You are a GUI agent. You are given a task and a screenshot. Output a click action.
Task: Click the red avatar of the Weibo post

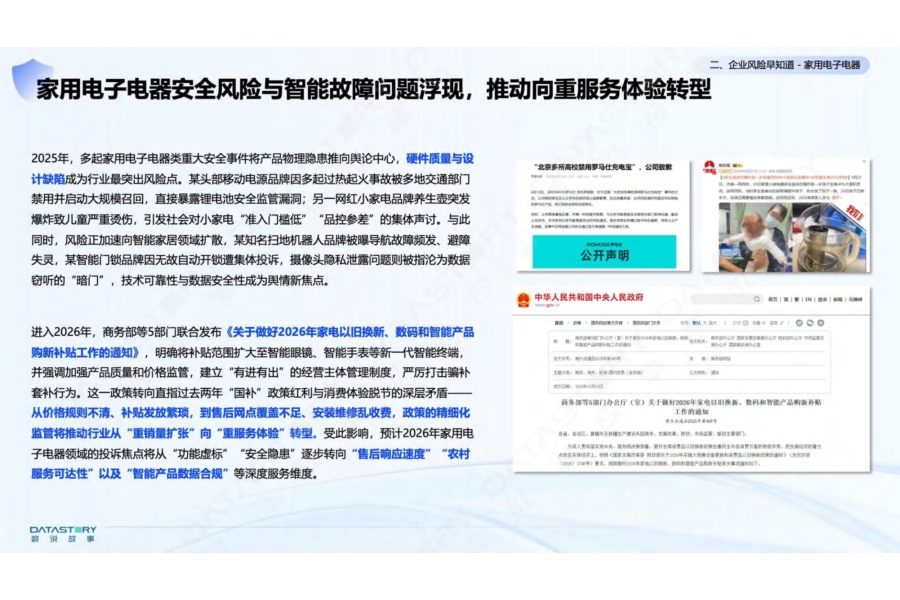click(x=709, y=167)
